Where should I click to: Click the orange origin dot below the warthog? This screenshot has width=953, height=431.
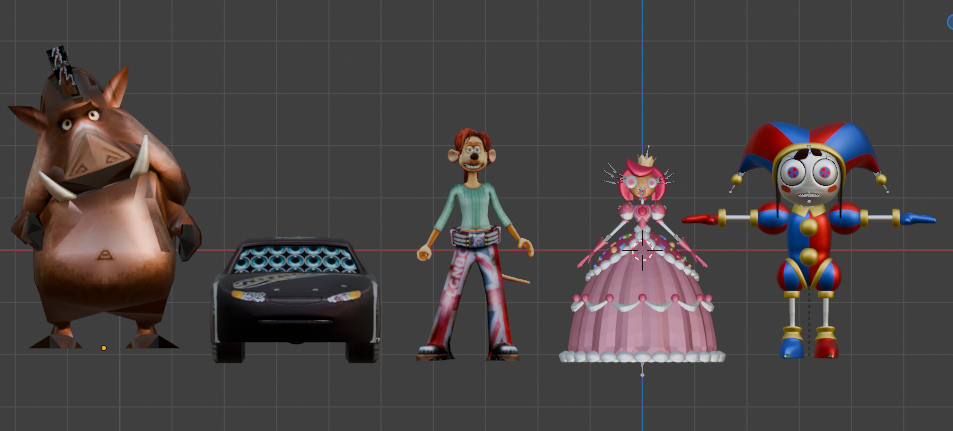pyautogui.click(x=104, y=348)
